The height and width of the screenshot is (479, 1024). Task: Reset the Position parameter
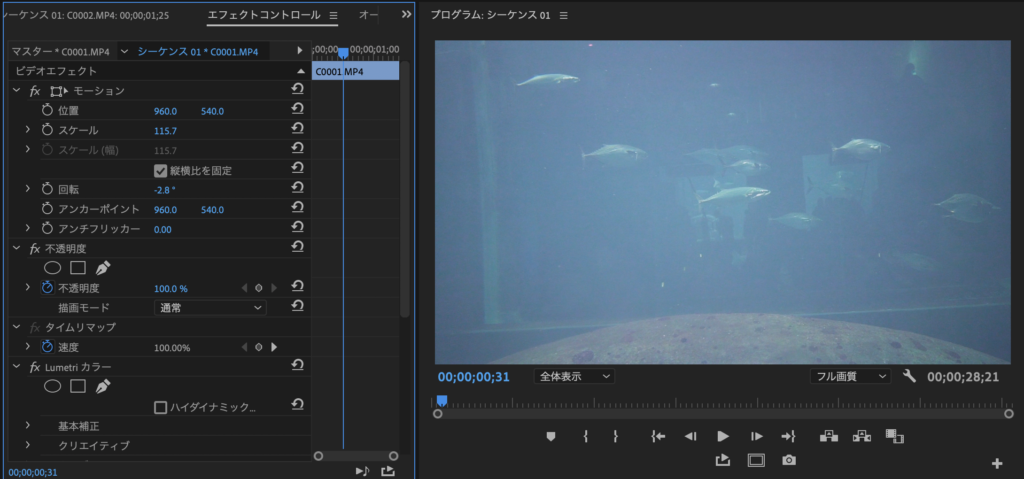pos(297,110)
